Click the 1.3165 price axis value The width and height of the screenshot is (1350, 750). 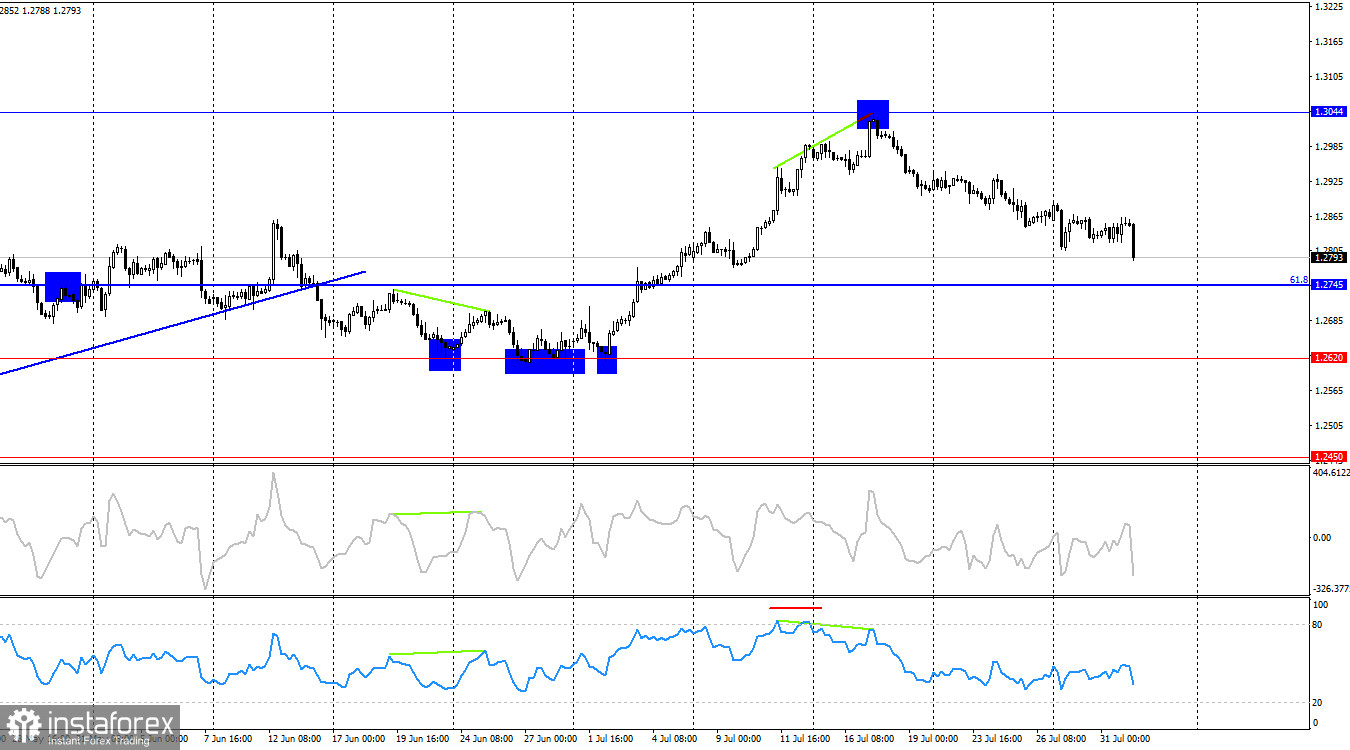coord(1328,42)
